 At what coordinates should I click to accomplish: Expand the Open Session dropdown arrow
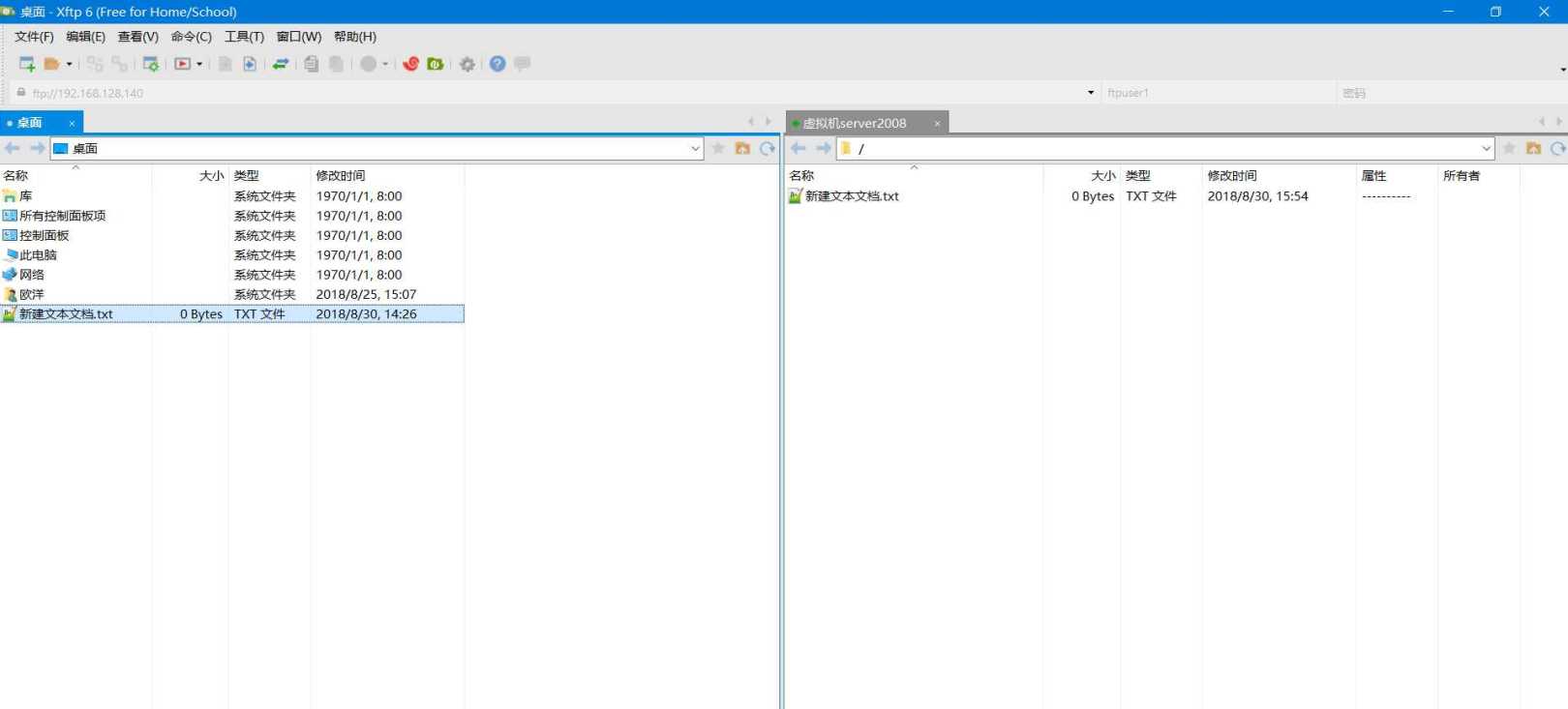[x=69, y=65]
